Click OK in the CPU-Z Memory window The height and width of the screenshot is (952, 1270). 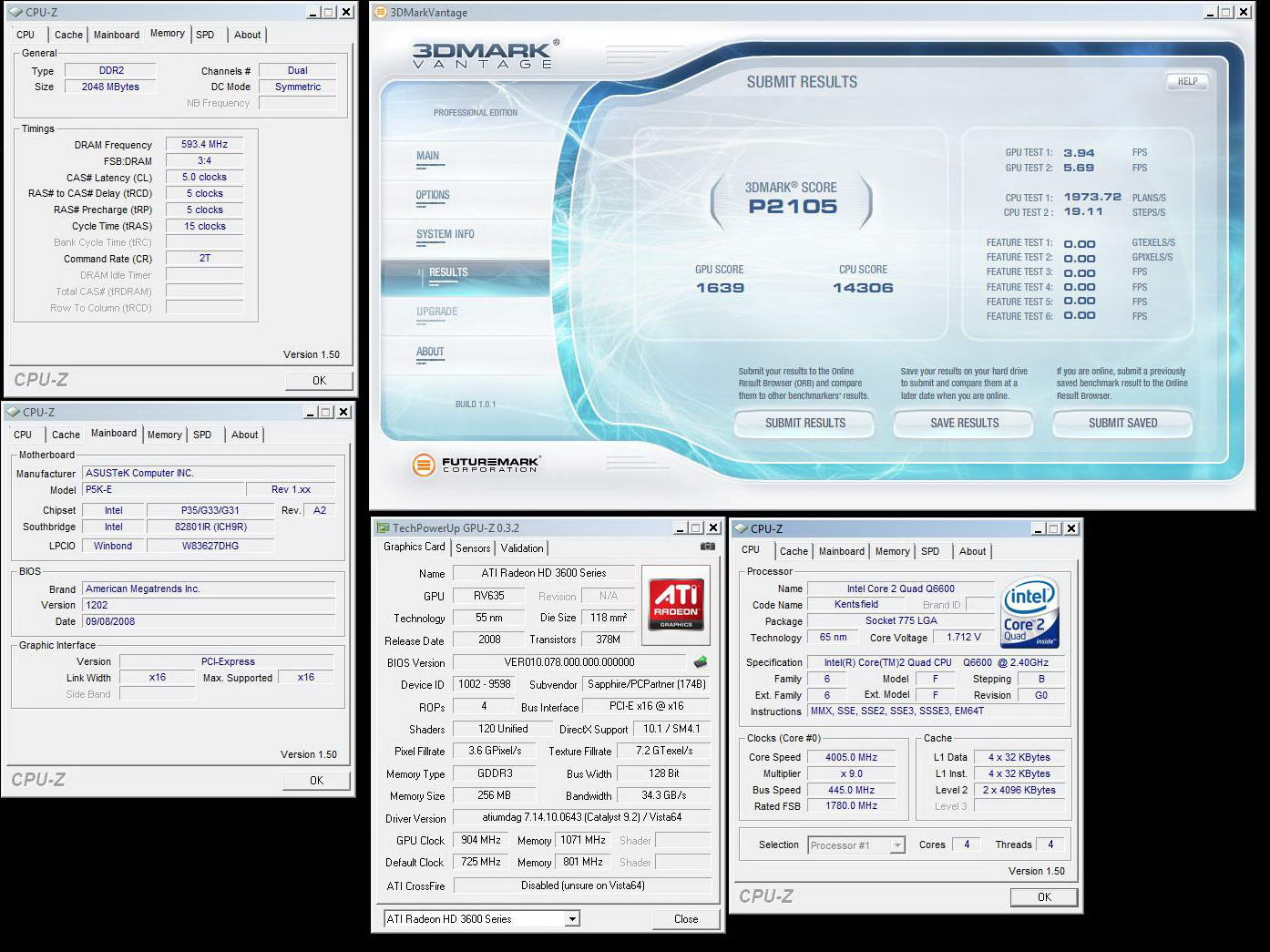319,381
